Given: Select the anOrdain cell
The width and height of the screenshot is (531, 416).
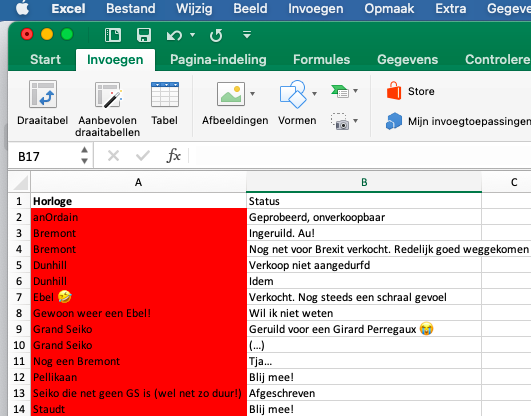Looking at the screenshot, I should [139, 217].
